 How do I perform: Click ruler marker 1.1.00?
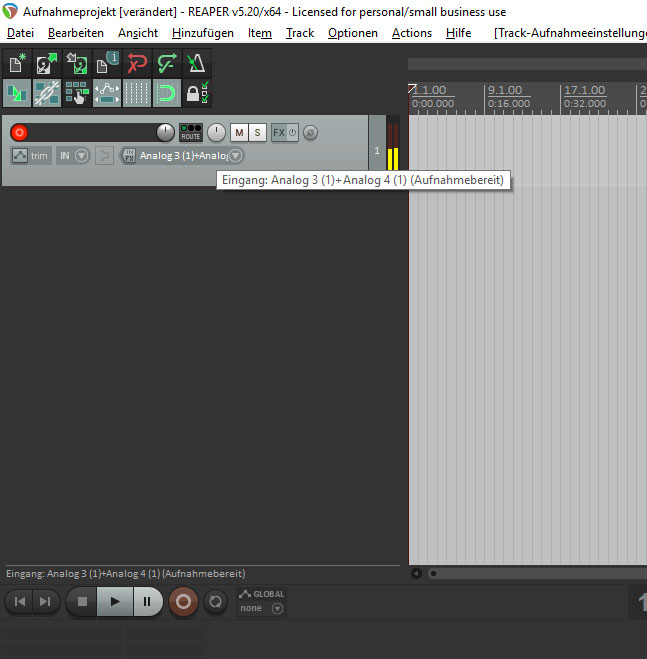429,90
